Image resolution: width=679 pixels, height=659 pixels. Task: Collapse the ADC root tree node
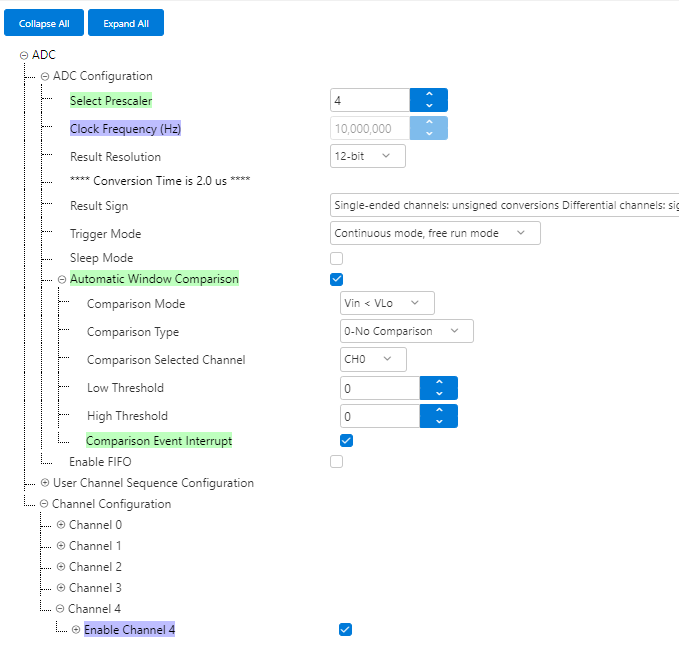24,55
